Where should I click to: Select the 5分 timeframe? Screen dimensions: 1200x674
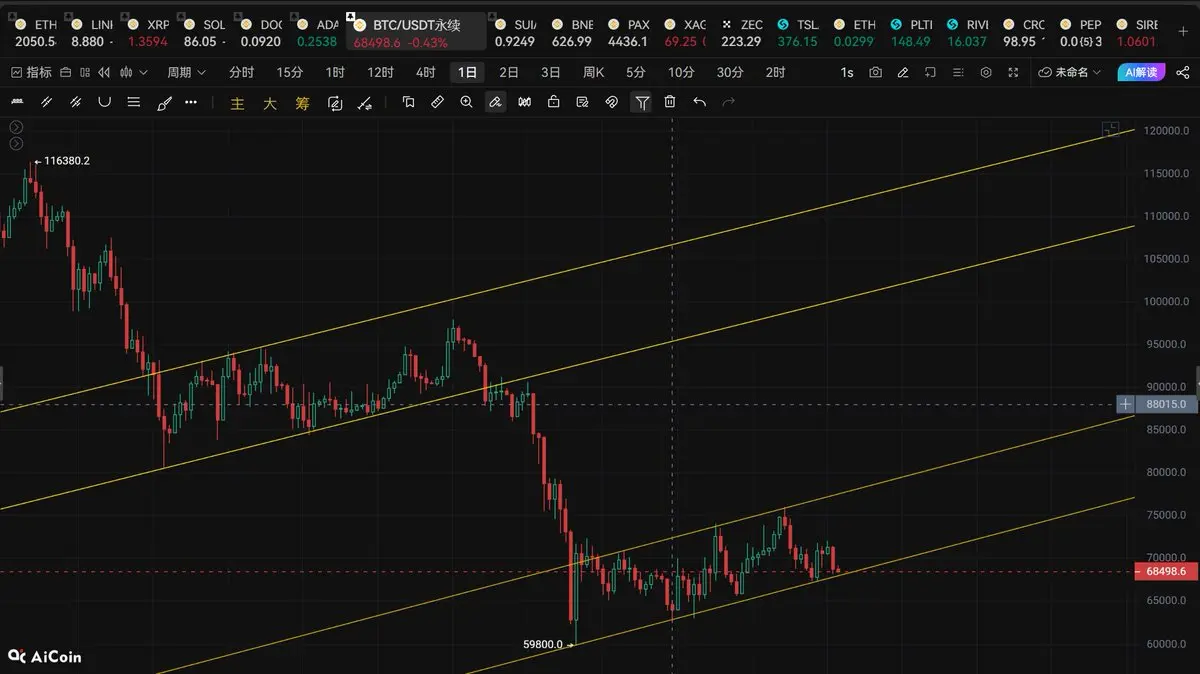(x=636, y=72)
